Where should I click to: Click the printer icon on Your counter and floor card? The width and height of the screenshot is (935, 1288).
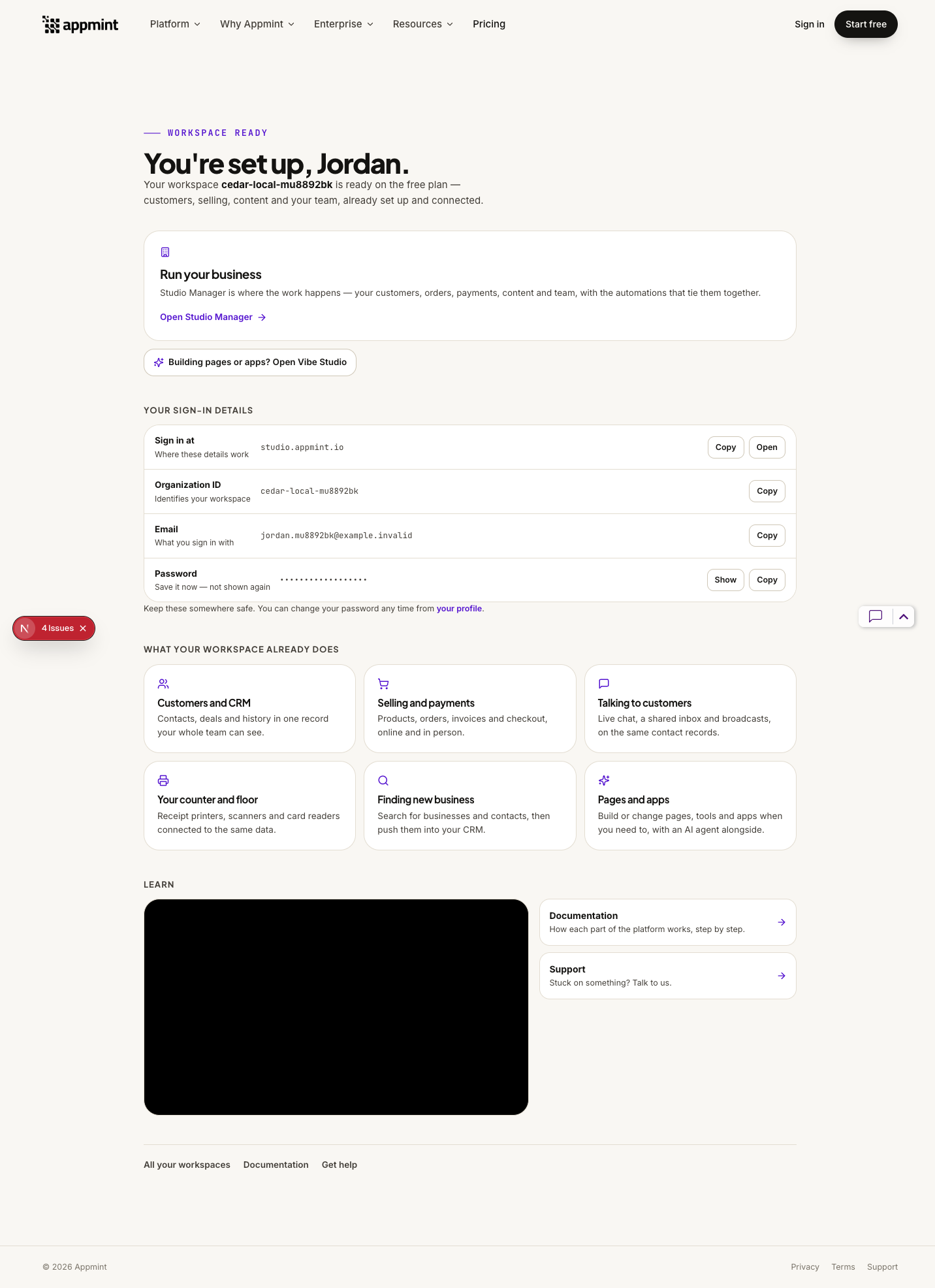coord(163,781)
